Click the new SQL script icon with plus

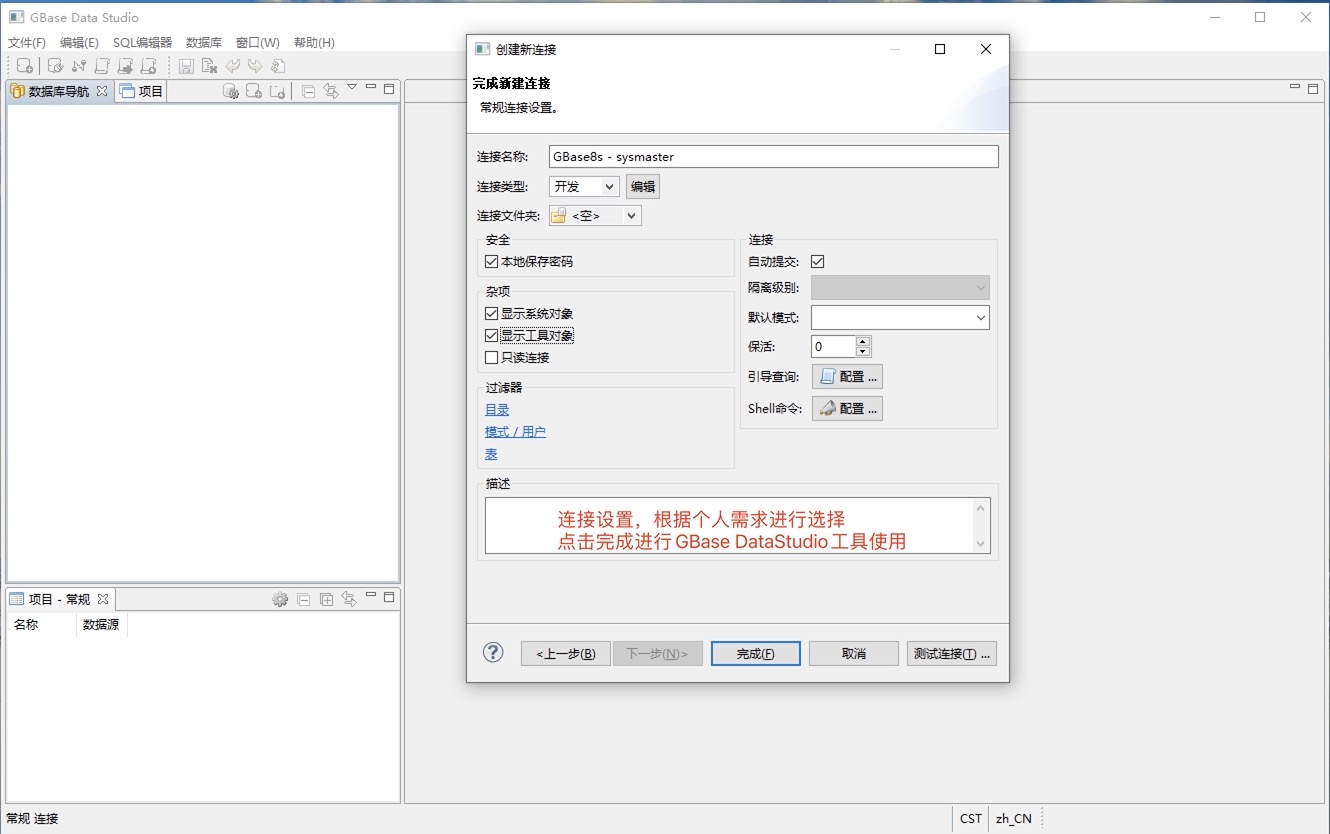click(148, 66)
